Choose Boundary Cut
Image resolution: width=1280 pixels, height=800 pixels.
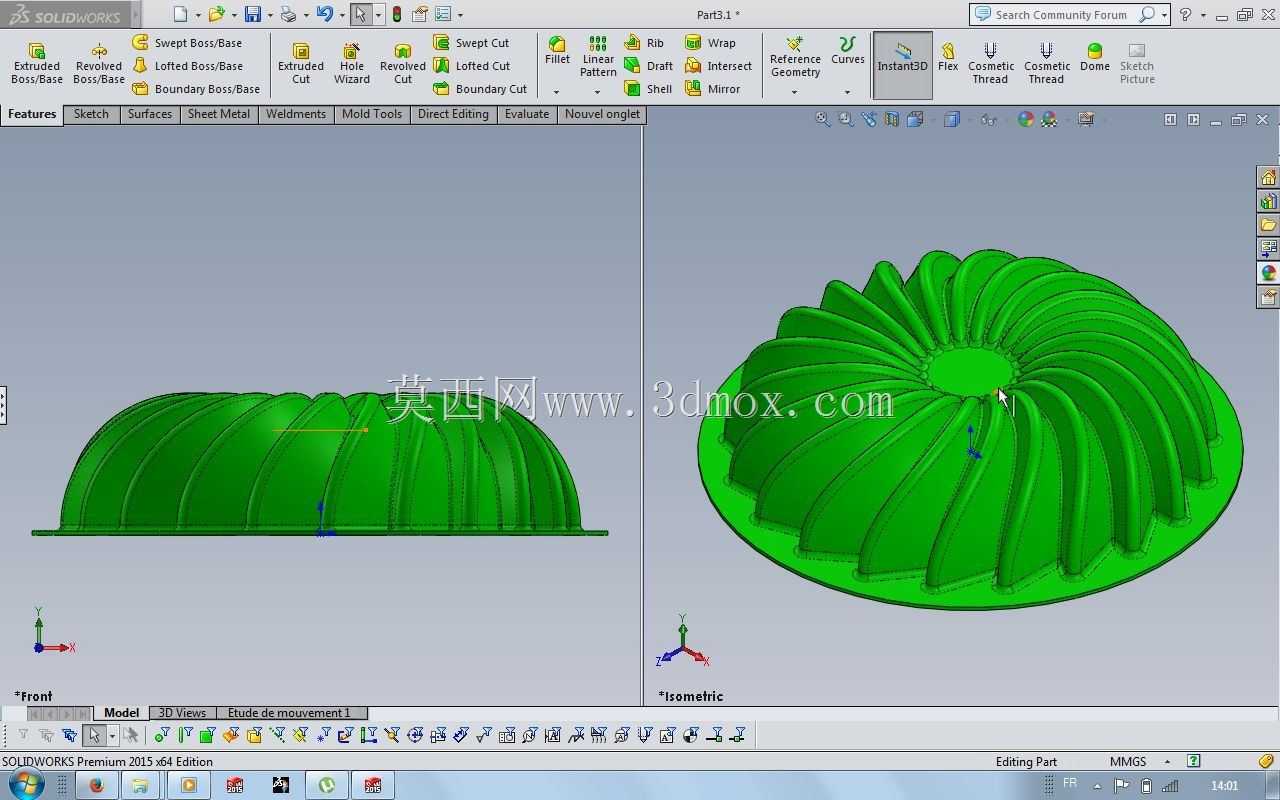coord(480,89)
